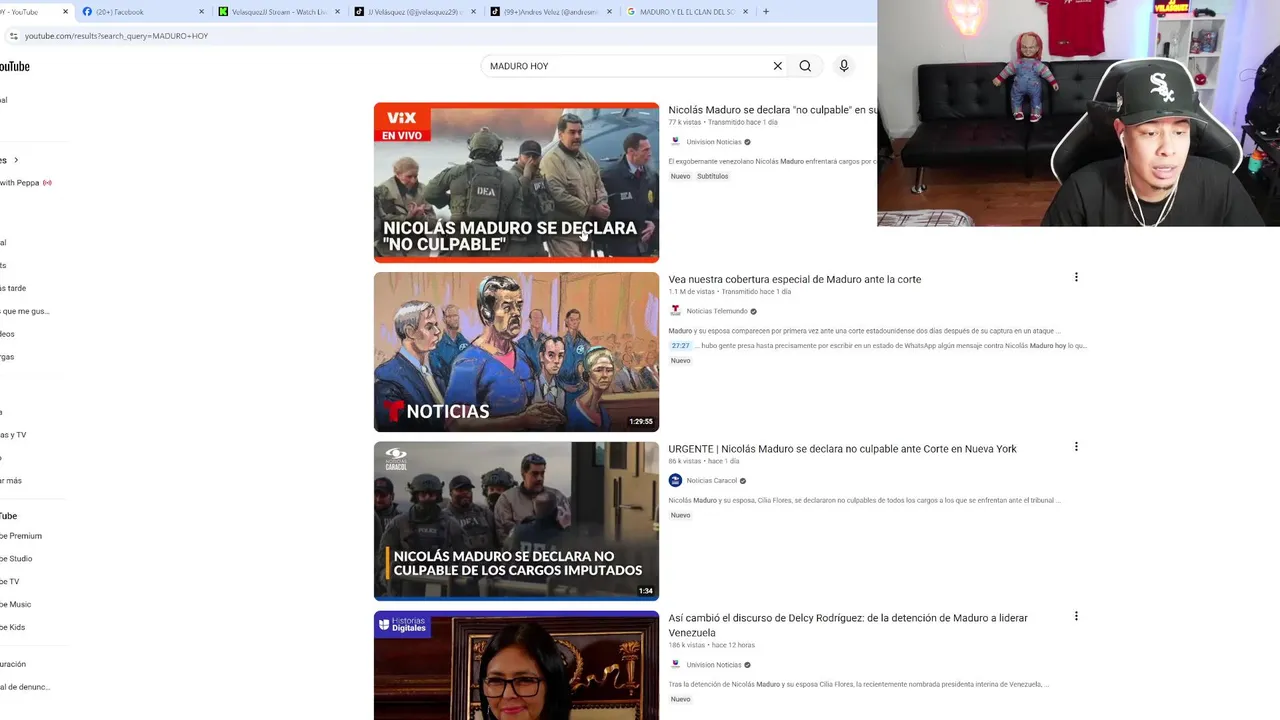Image resolution: width=1280 pixels, height=720 pixels.
Task: View site information icon in address bar
Action: [x=13, y=36]
